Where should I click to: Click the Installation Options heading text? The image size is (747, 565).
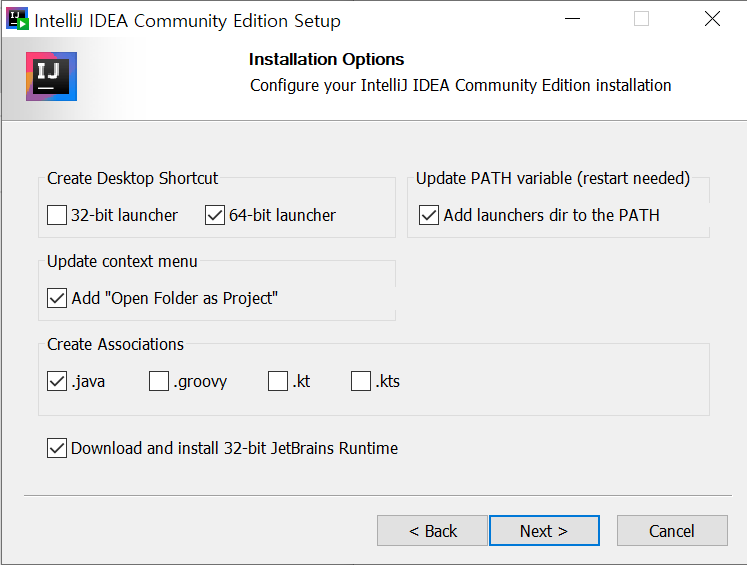click(x=326, y=60)
